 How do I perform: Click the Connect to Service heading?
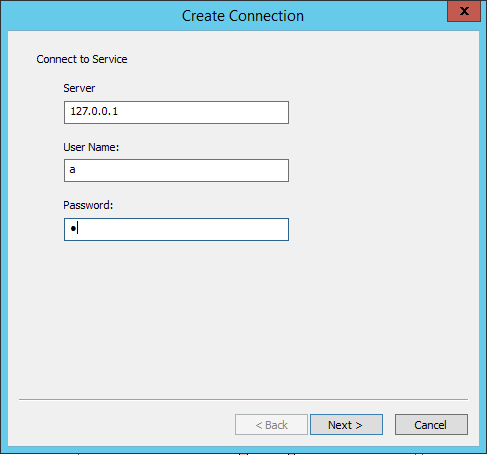(x=82, y=59)
